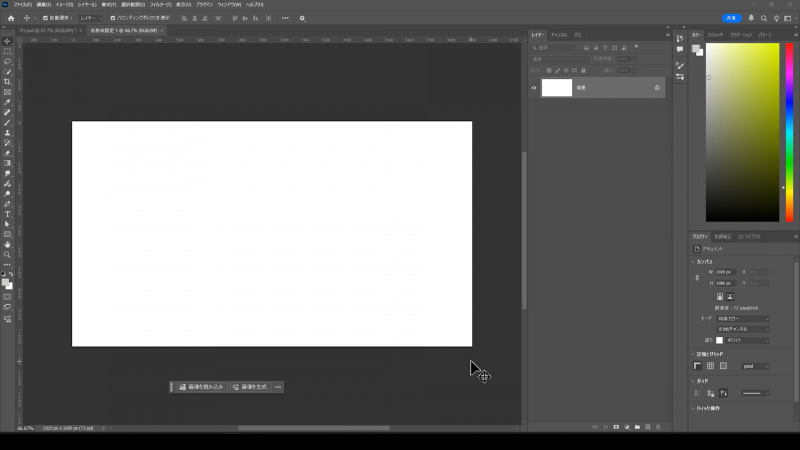
Task: Select the Hand tool
Action: coord(7,245)
